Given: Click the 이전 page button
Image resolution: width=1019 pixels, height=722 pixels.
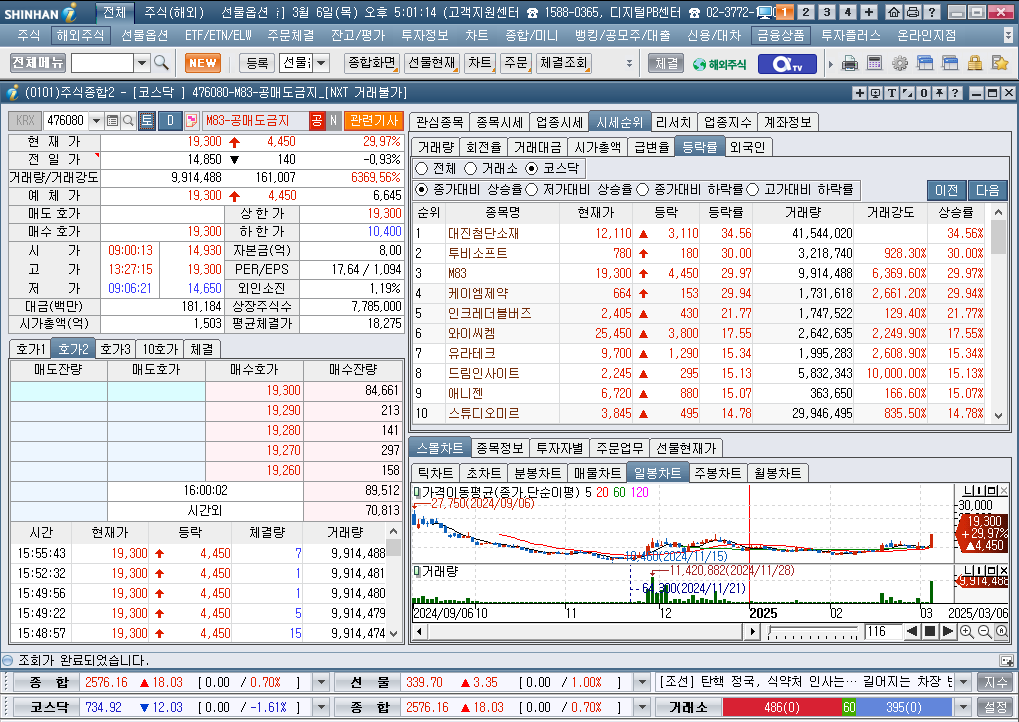Looking at the screenshot, I should point(946,190).
